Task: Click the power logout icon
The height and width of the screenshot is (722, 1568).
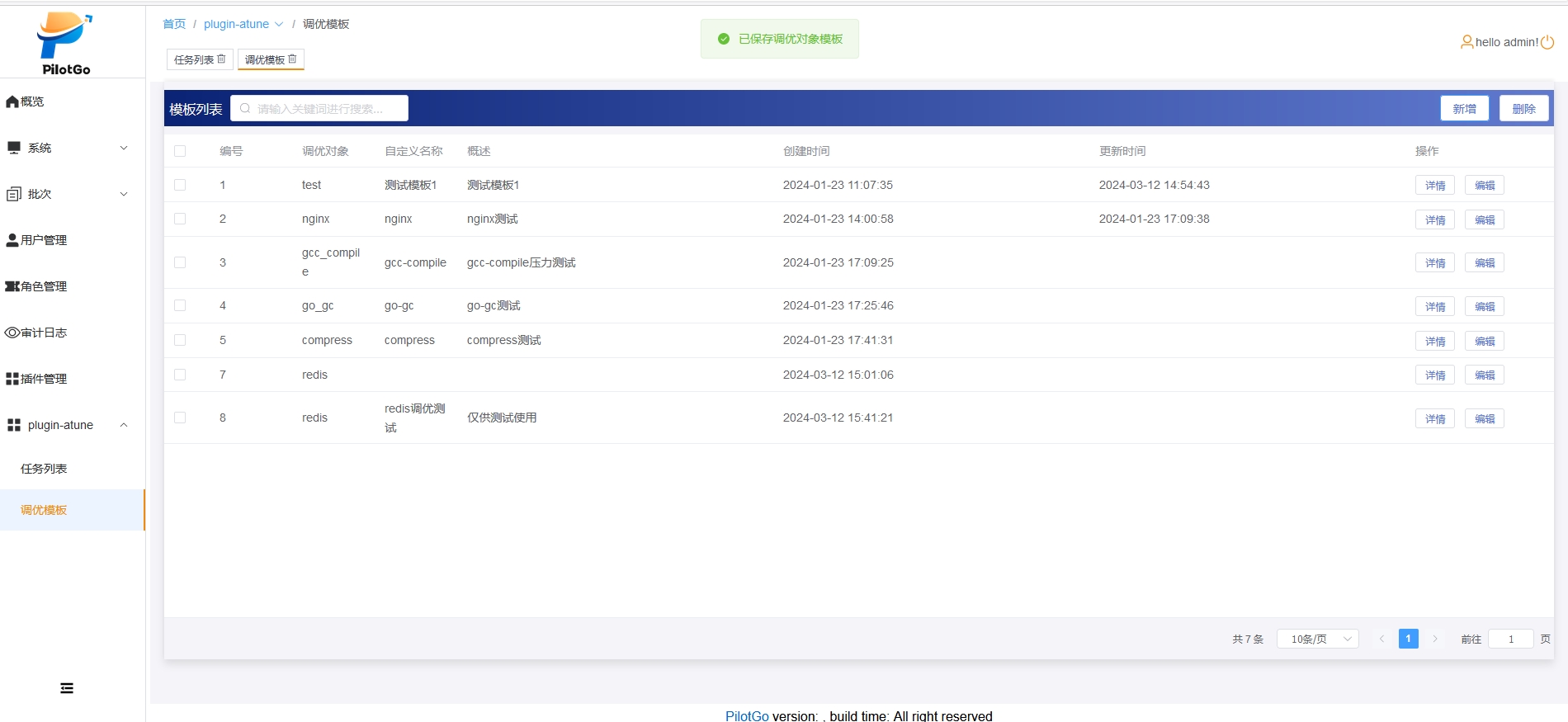Action: [x=1547, y=42]
